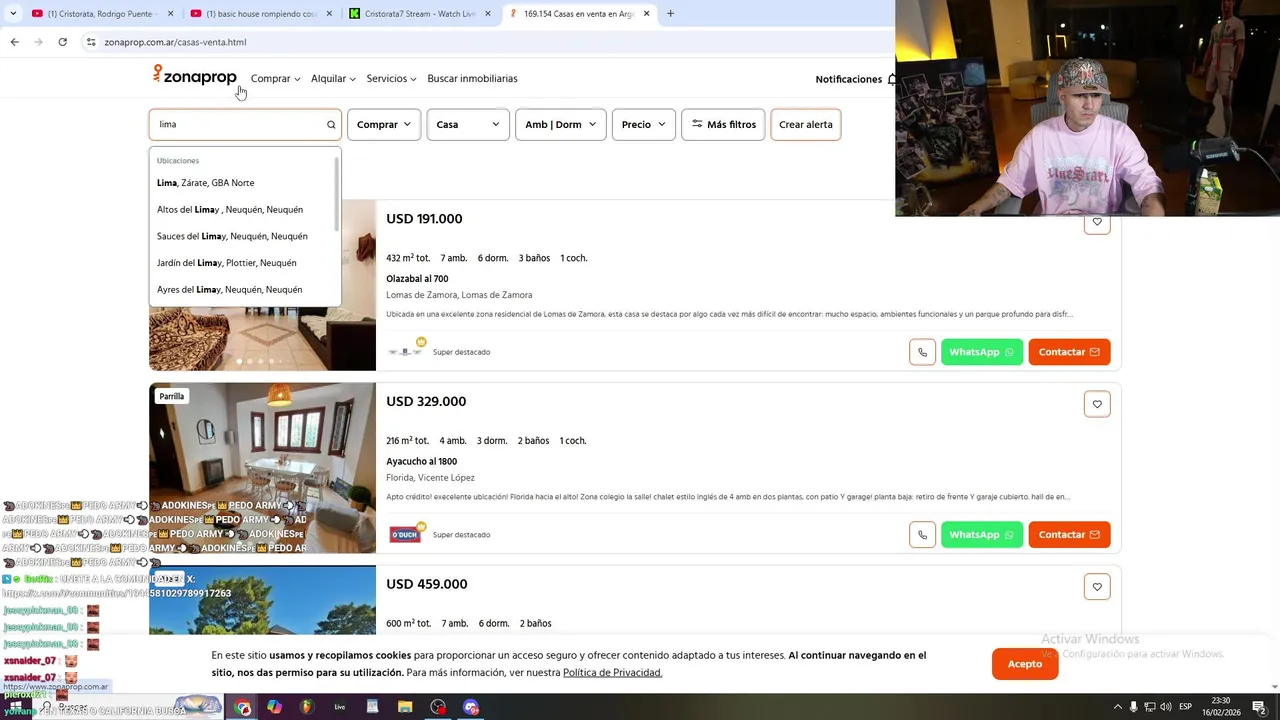Click the location search field containing lima
The width and height of the screenshot is (1280, 720).
coord(245,124)
